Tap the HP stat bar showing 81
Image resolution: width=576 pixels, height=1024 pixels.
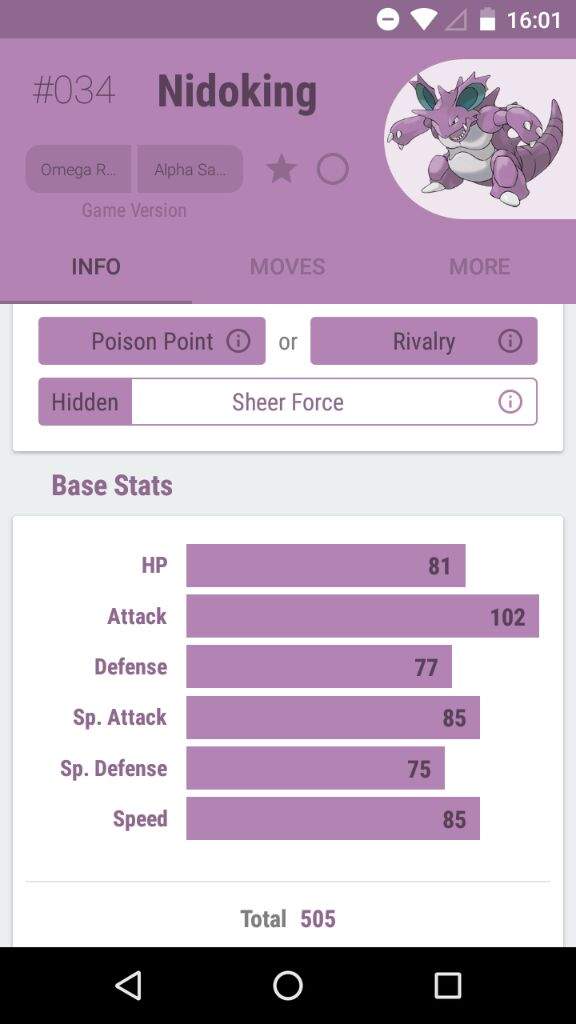326,565
